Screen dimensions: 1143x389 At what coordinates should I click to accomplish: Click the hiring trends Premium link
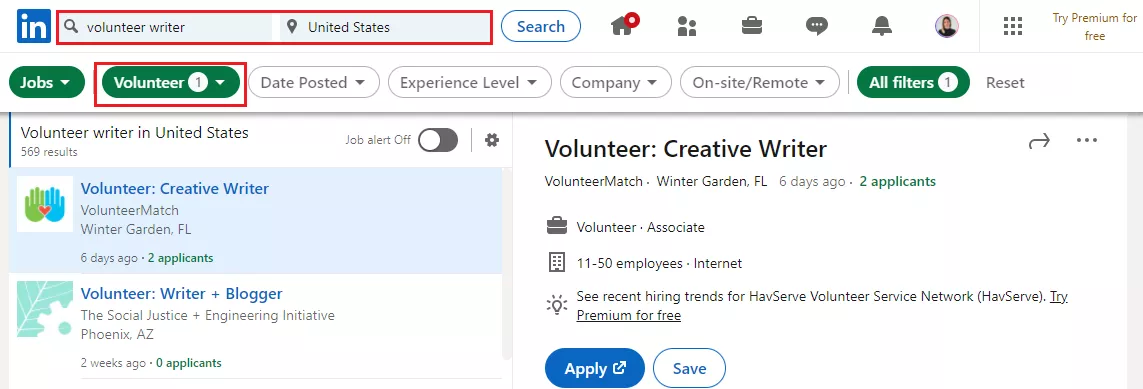pyautogui.click(x=822, y=306)
